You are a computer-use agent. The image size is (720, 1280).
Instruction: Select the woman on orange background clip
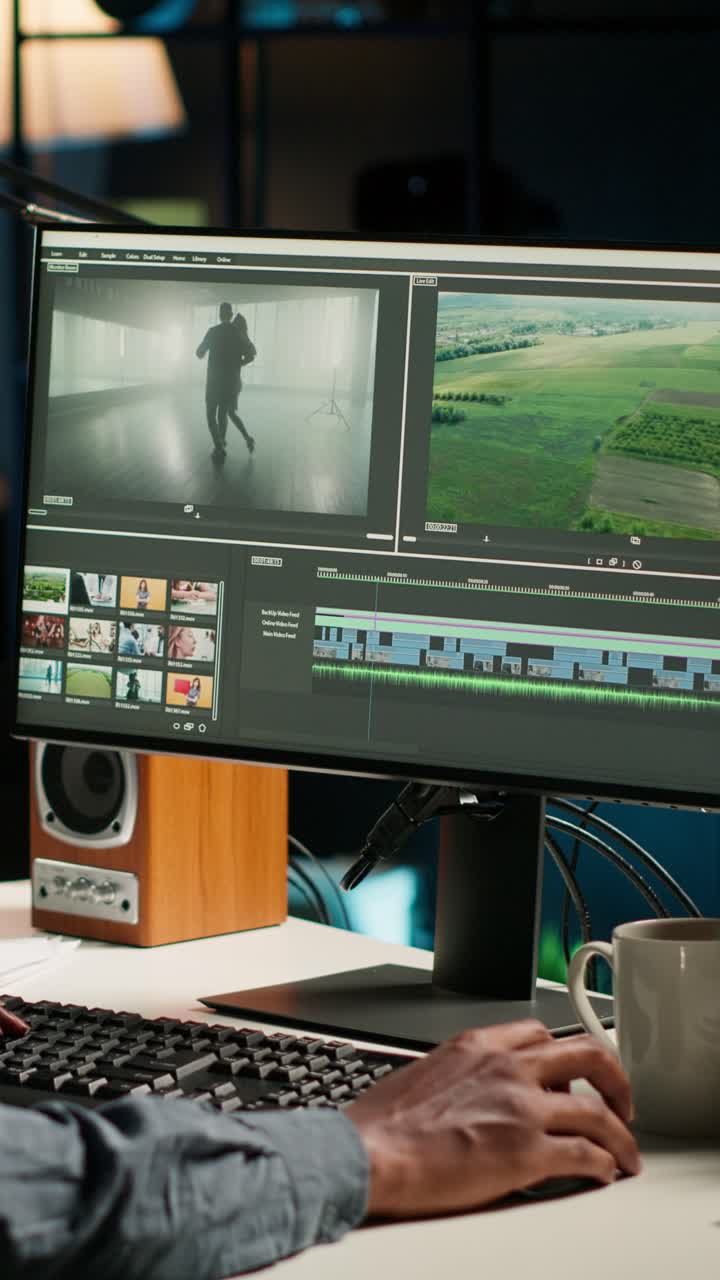tap(143, 594)
